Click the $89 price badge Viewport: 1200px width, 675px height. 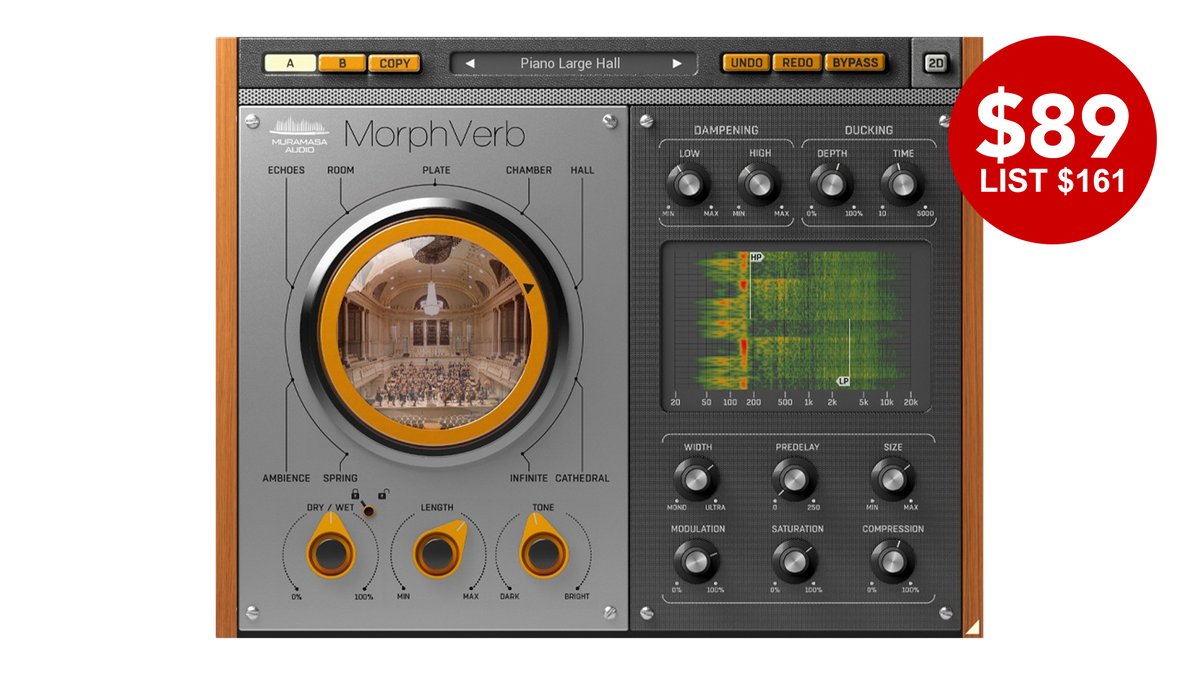[1052, 140]
